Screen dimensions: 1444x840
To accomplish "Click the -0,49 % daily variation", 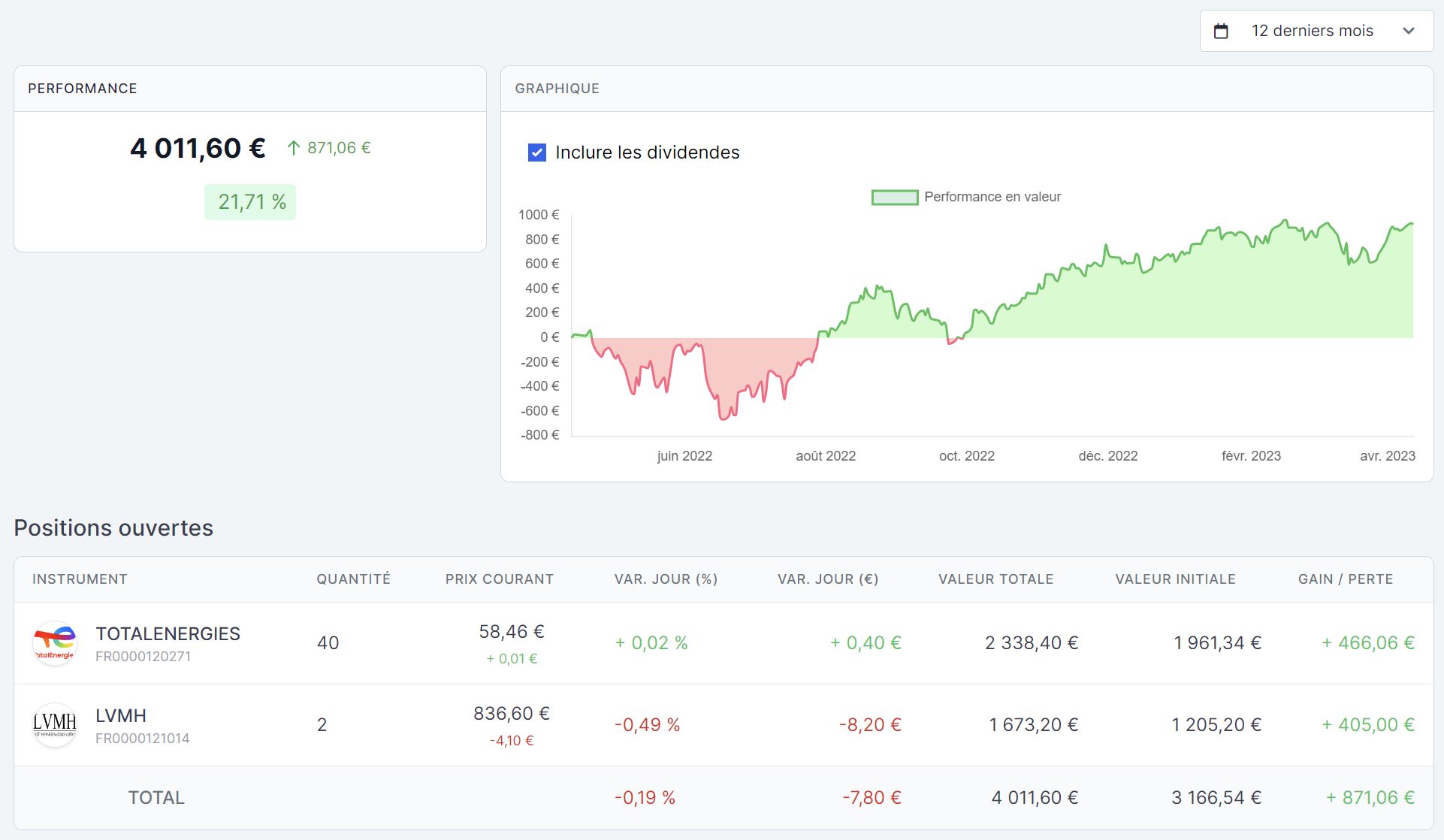I will click(x=647, y=725).
